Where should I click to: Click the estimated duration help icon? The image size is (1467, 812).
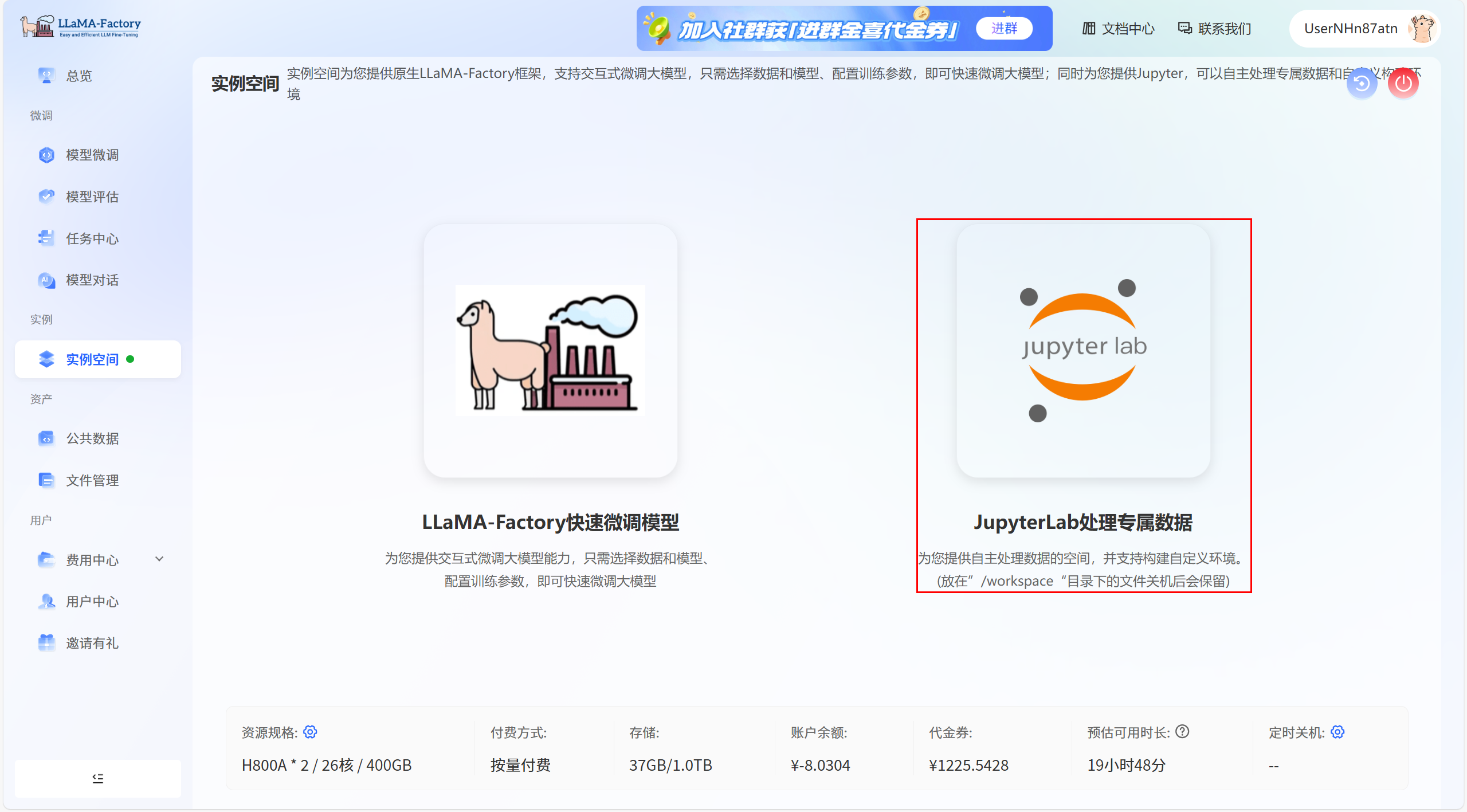1182,732
